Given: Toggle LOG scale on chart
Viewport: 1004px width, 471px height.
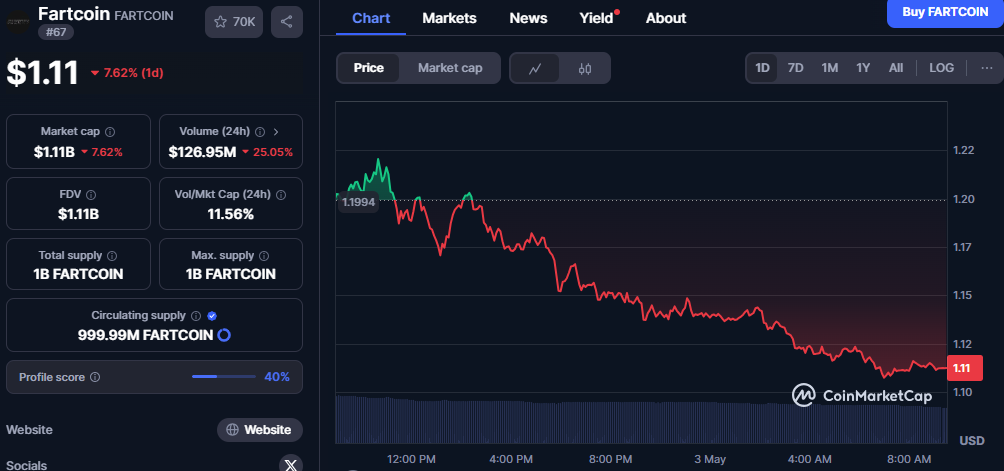Looking at the screenshot, I should coord(941,68).
